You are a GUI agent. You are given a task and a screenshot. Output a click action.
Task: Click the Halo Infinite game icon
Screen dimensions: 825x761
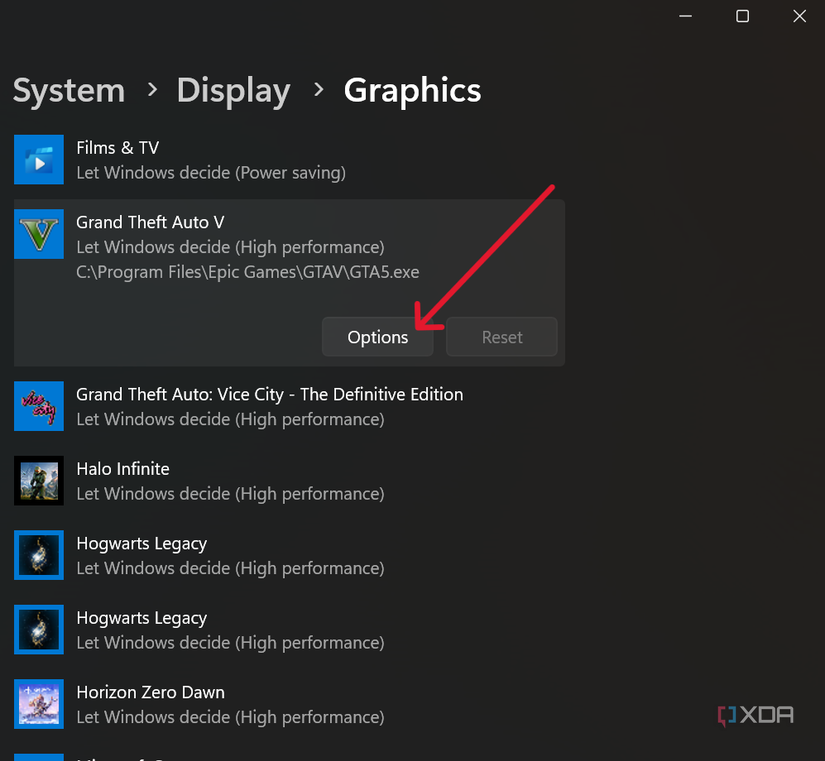pyautogui.click(x=38, y=480)
